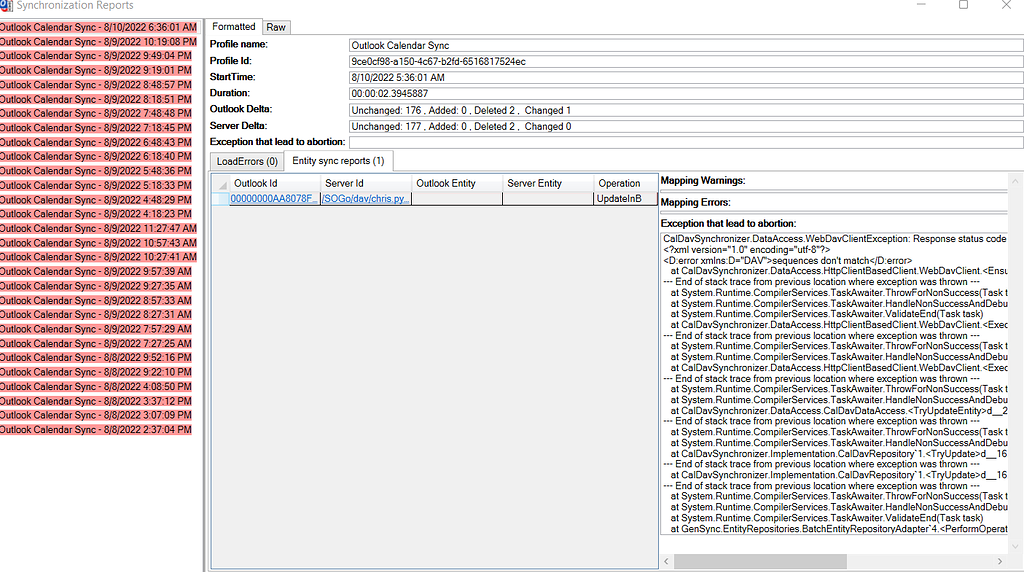Select report from 8/9/2022 11:27:47 AM
Screen dimensions: 1024x572
[98, 228]
